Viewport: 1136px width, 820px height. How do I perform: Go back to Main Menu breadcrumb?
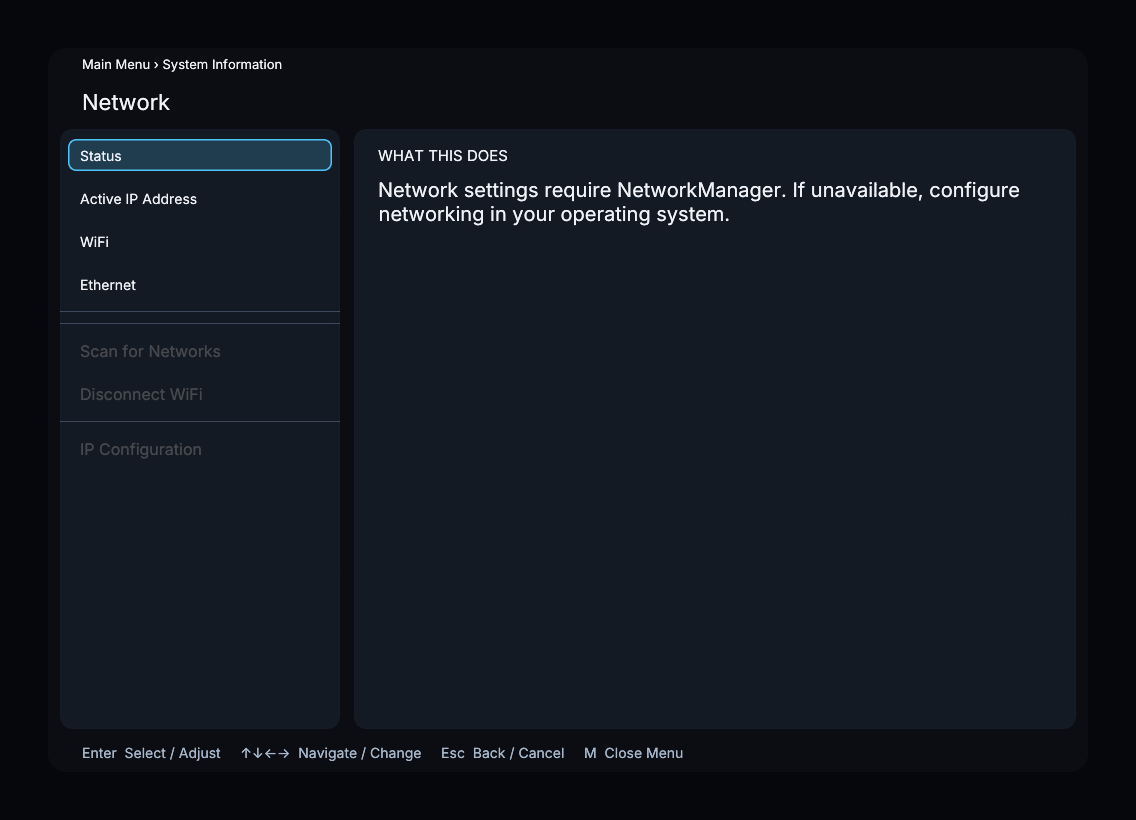116,64
